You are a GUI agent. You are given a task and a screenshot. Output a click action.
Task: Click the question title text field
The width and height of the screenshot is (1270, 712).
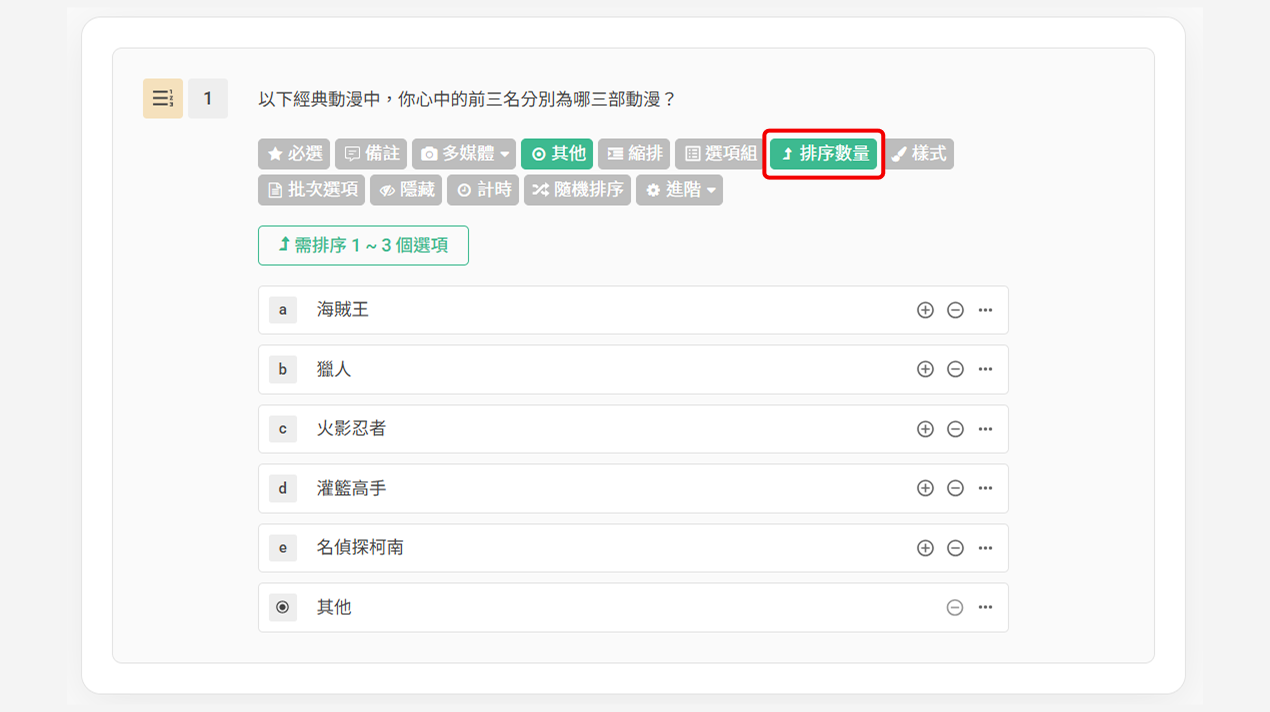tap(467, 100)
